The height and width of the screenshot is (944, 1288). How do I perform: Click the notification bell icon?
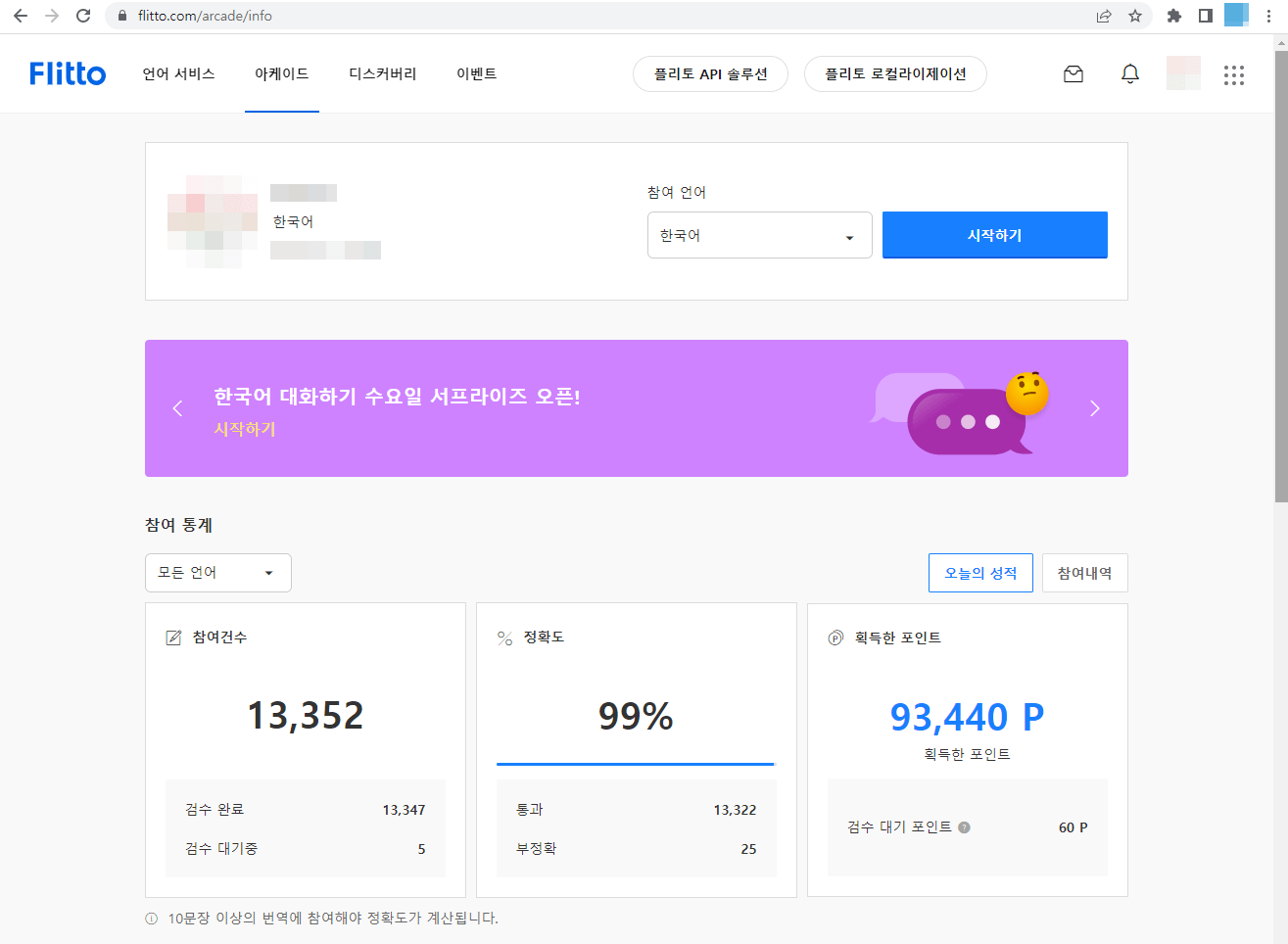(1129, 73)
